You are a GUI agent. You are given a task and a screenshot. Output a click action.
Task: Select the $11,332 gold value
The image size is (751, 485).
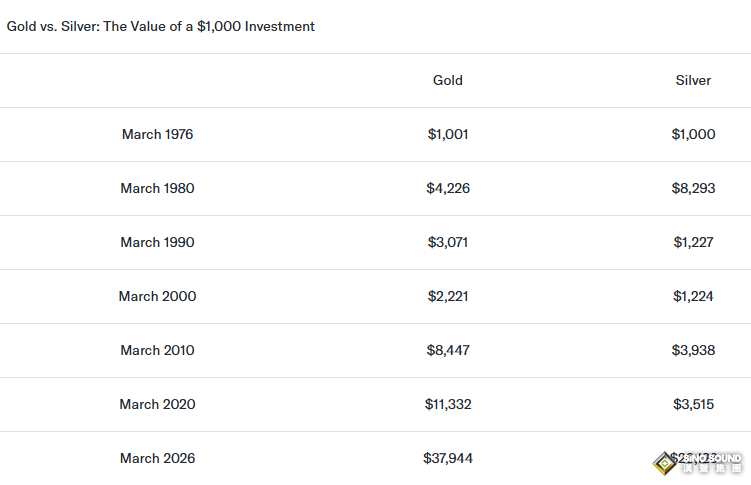pos(447,404)
